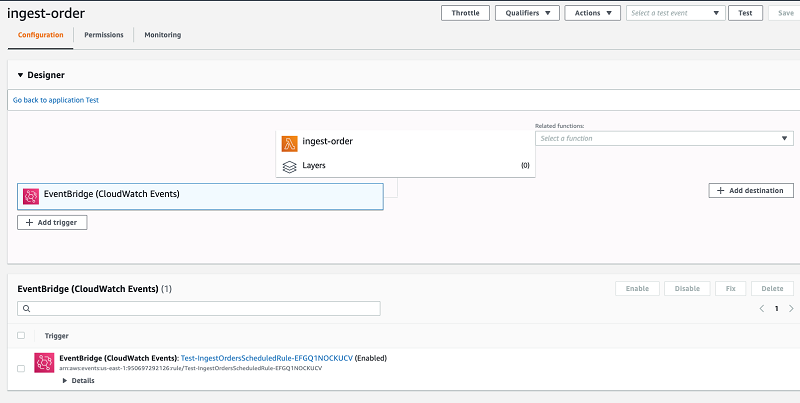The image size is (800, 403).
Task: Select the ingest-order function node in Designer
Action: pyautogui.click(x=405, y=142)
